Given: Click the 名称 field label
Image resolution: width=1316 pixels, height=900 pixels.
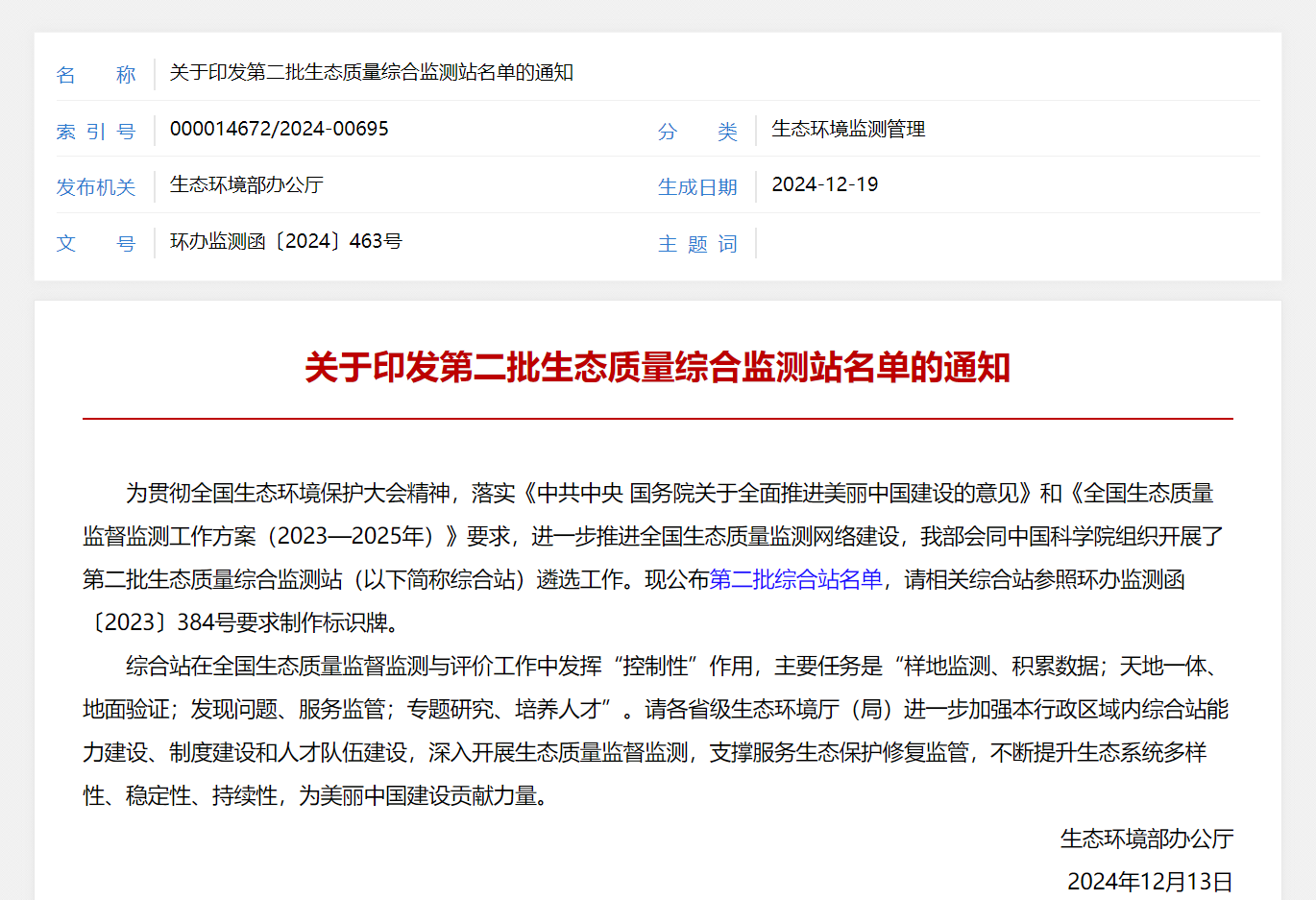Looking at the screenshot, I should 96,75.
